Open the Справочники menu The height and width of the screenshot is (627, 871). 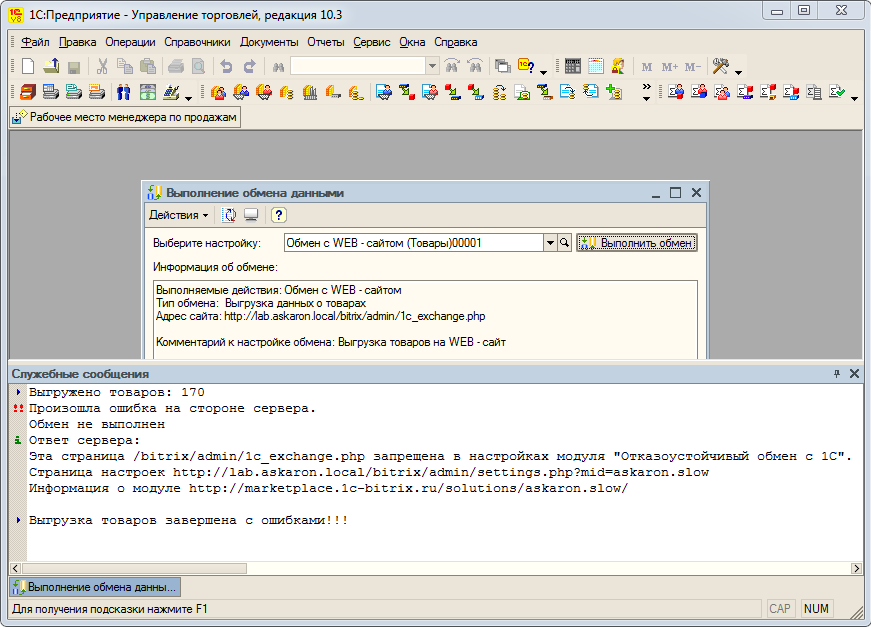coord(197,42)
